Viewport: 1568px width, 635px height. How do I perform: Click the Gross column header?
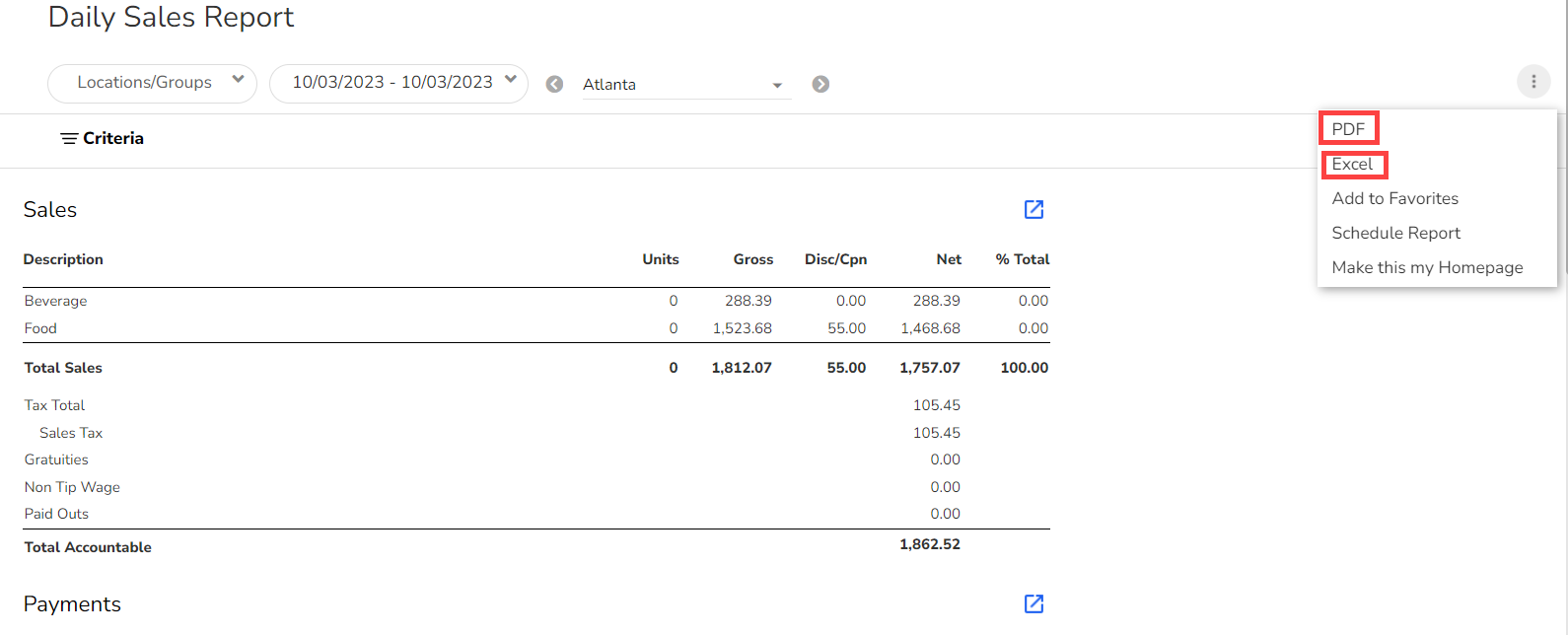coord(752,259)
